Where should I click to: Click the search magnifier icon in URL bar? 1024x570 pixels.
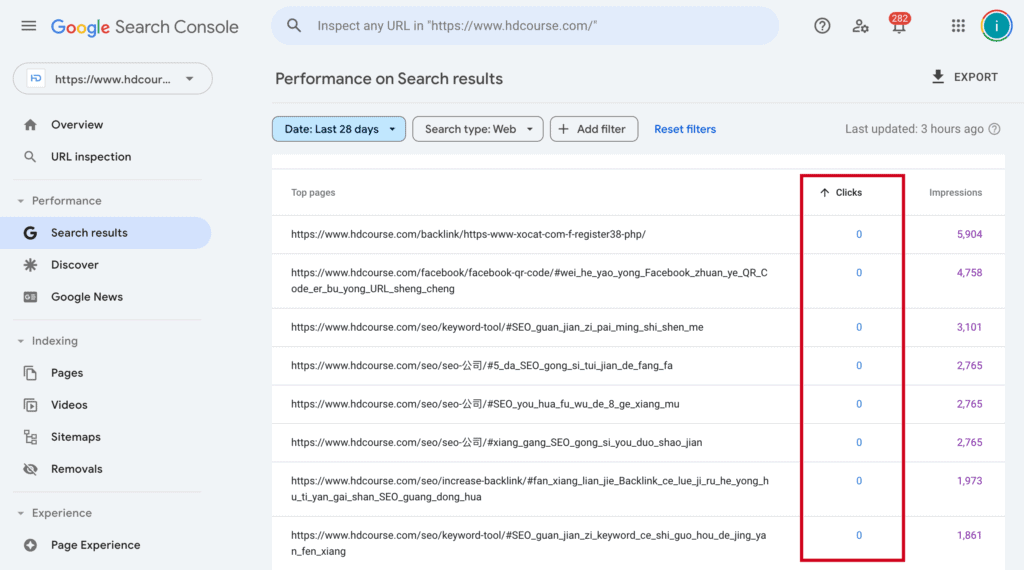pyautogui.click(x=294, y=25)
